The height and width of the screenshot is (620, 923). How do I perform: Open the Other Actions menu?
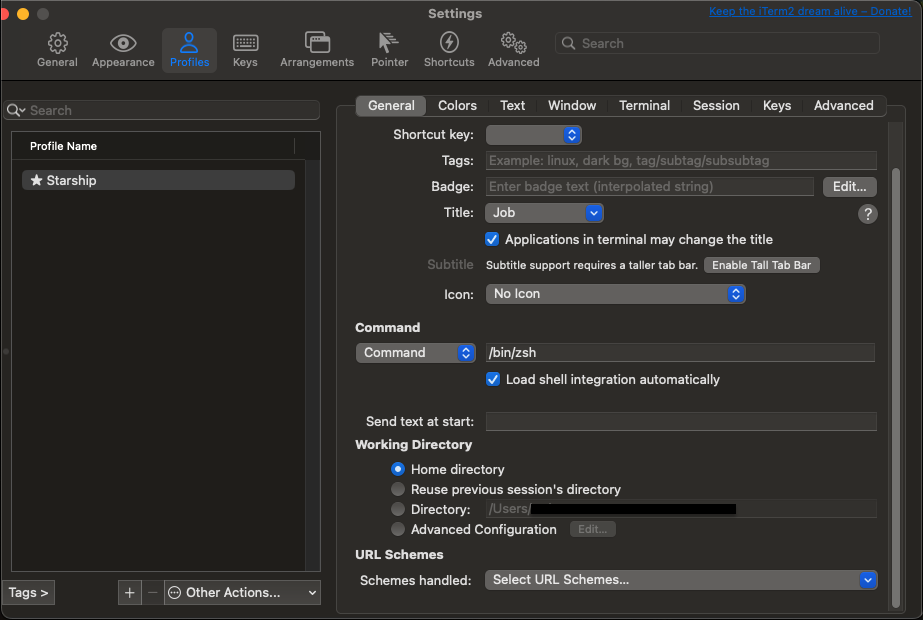click(x=243, y=592)
